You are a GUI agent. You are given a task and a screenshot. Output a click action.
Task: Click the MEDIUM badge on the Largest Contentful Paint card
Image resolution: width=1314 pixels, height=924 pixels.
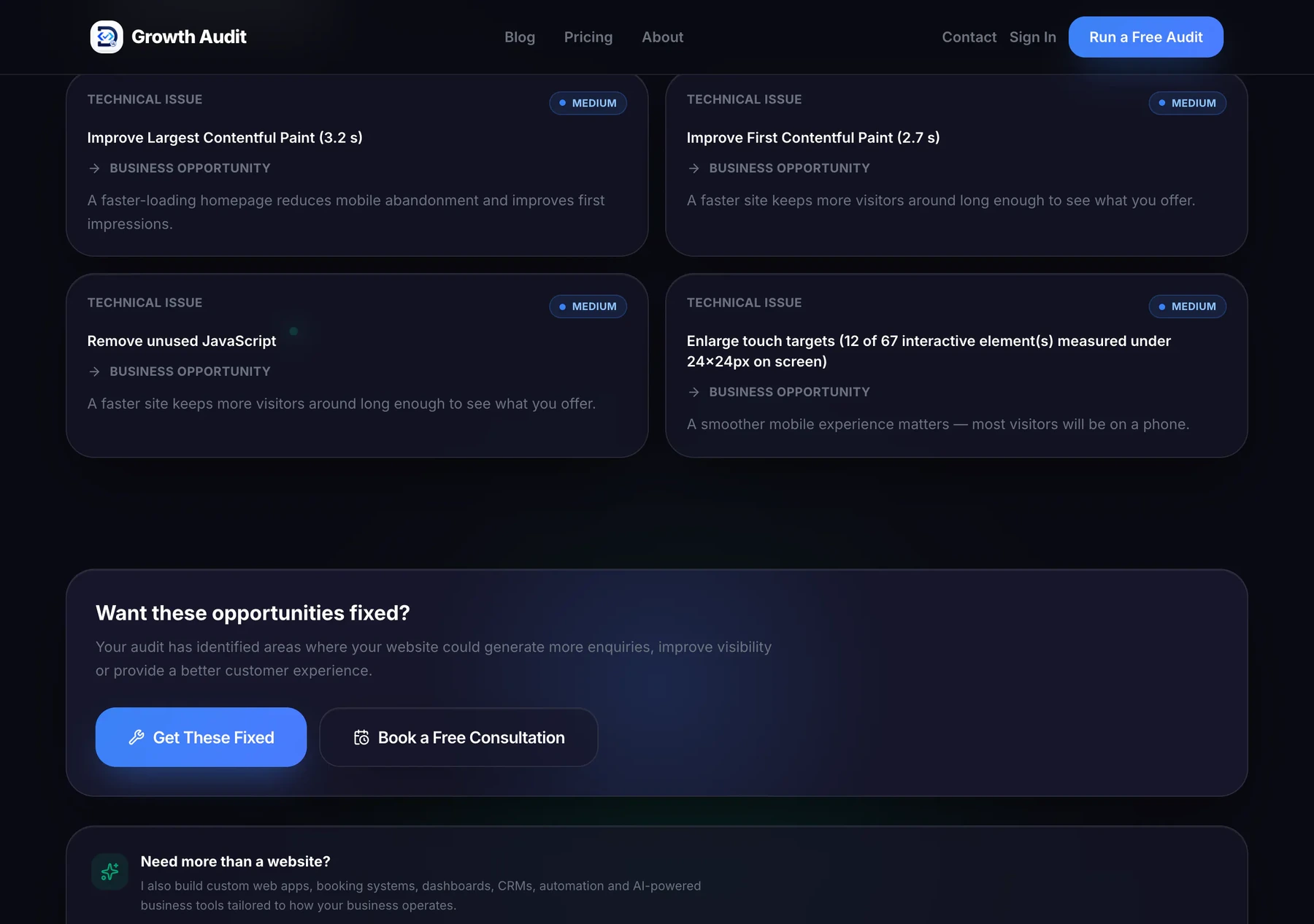pos(588,103)
